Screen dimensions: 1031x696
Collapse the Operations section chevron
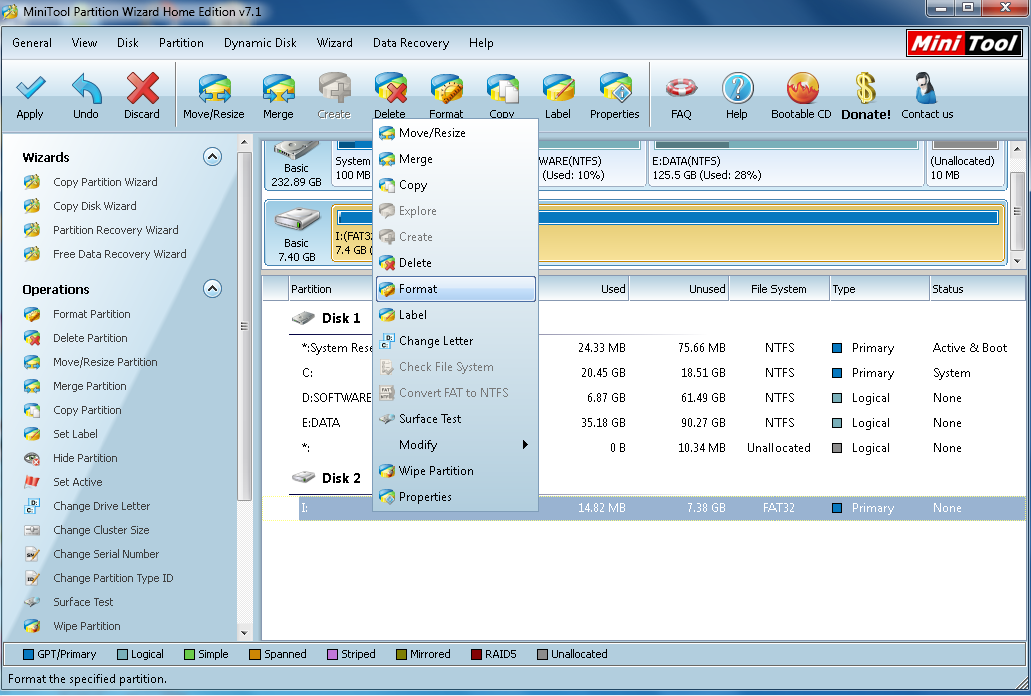[212, 289]
